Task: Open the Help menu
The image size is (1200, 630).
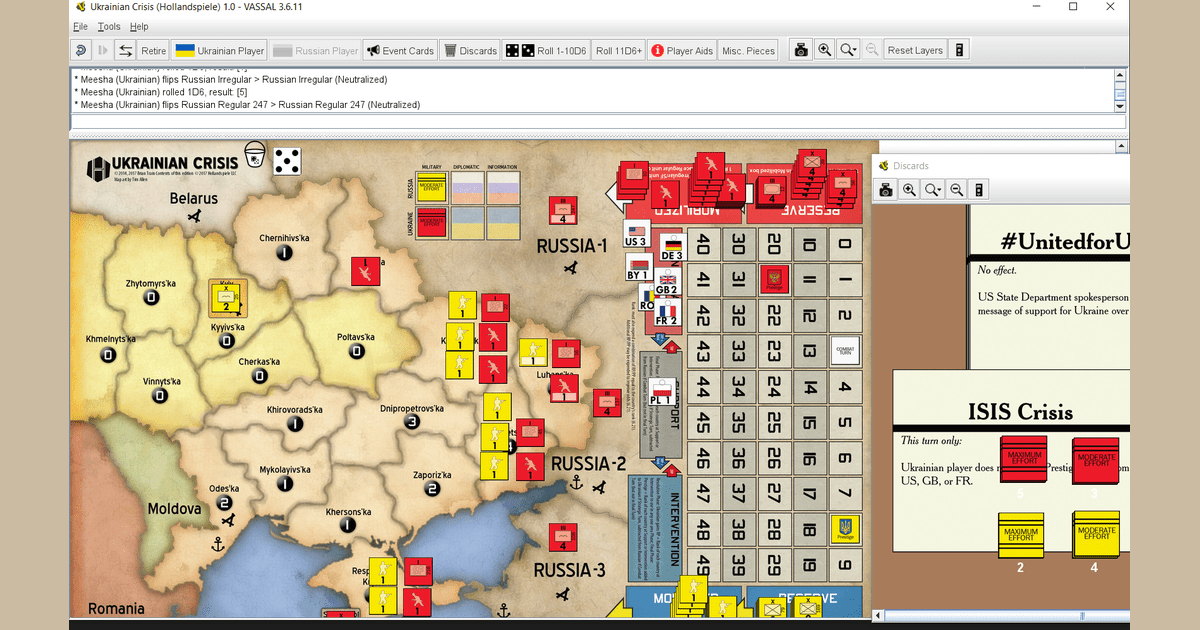Action: click(139, 26)
